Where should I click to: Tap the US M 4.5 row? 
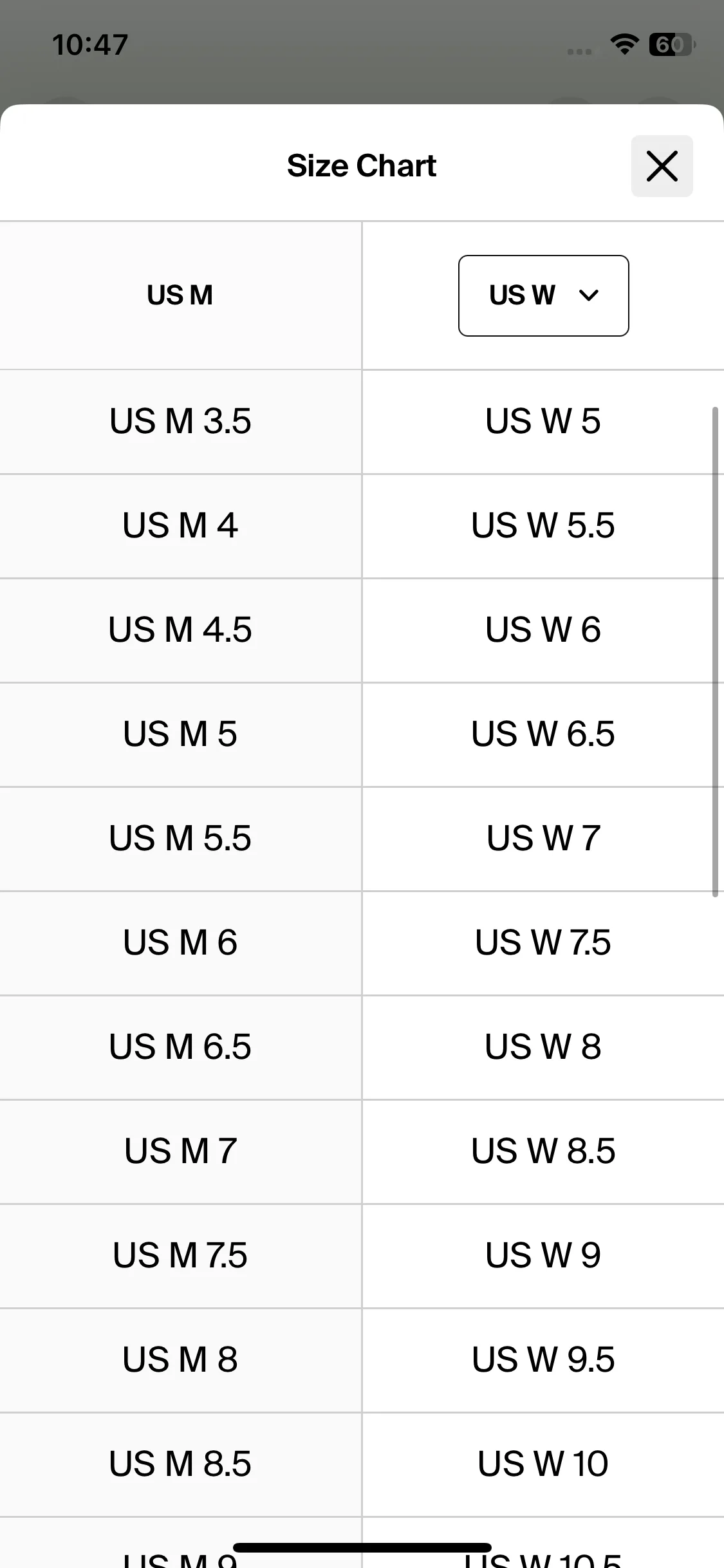click(180, 630)
